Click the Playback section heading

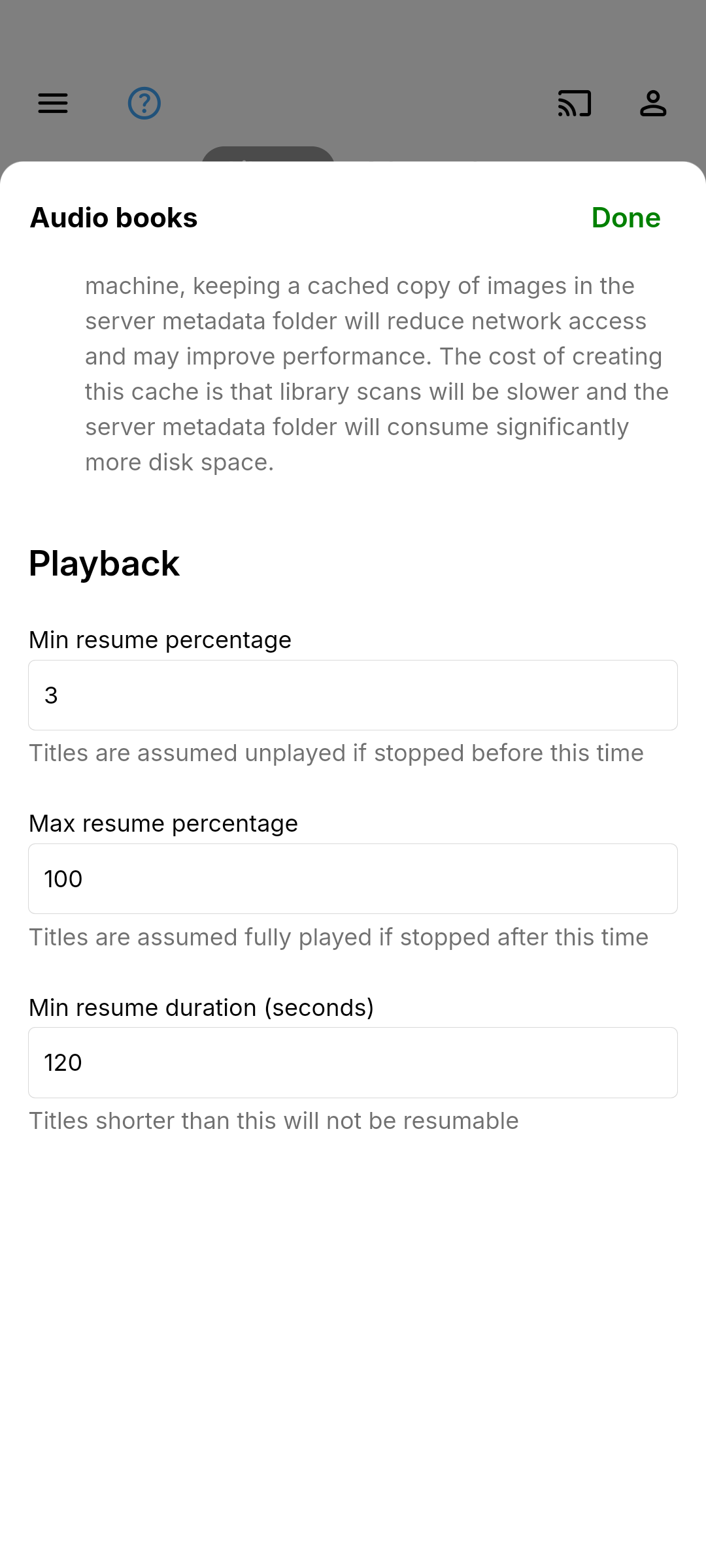[x=104, y=563]
